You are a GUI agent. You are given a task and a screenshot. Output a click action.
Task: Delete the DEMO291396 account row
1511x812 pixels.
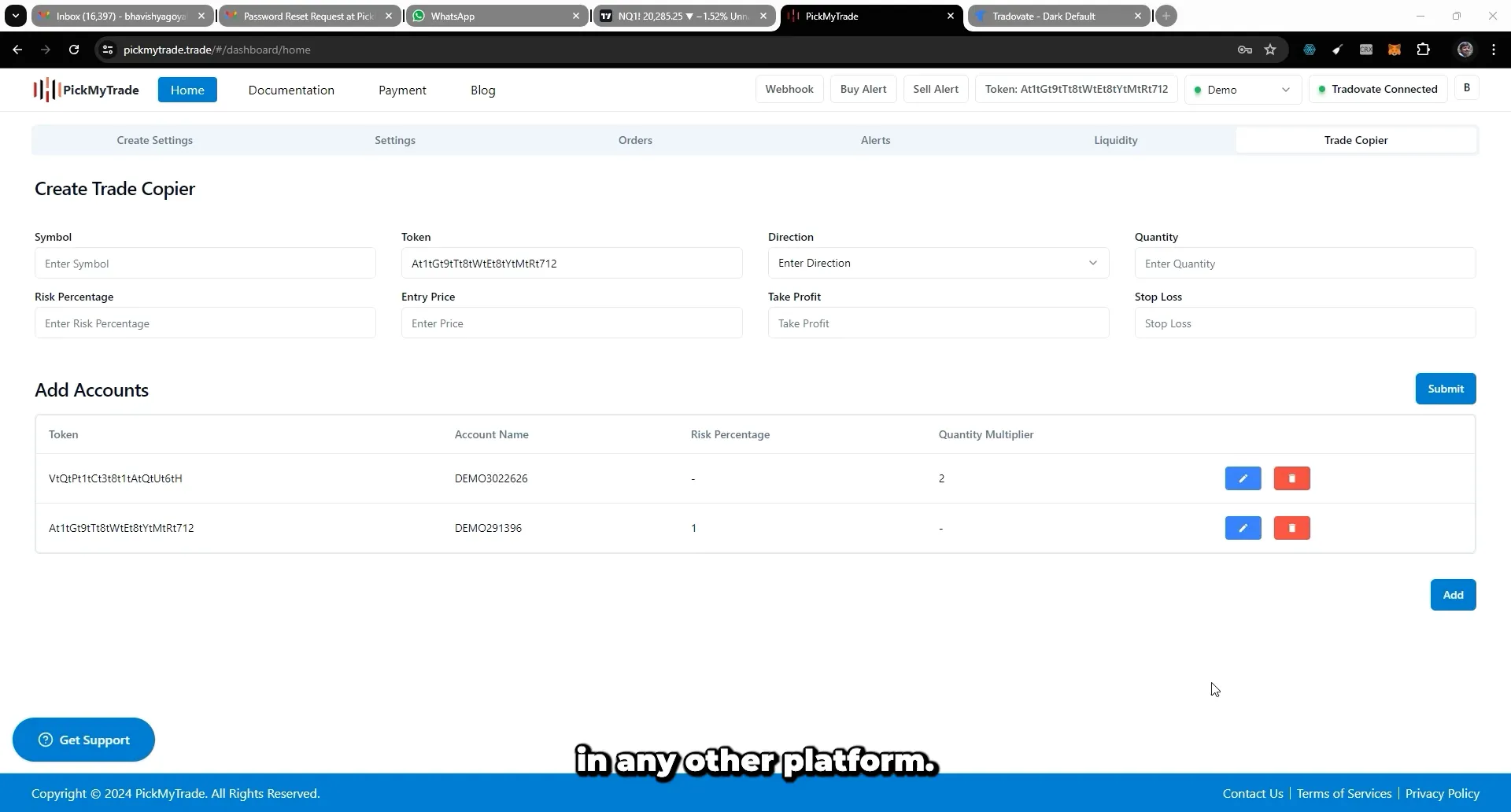(1291, 528)
